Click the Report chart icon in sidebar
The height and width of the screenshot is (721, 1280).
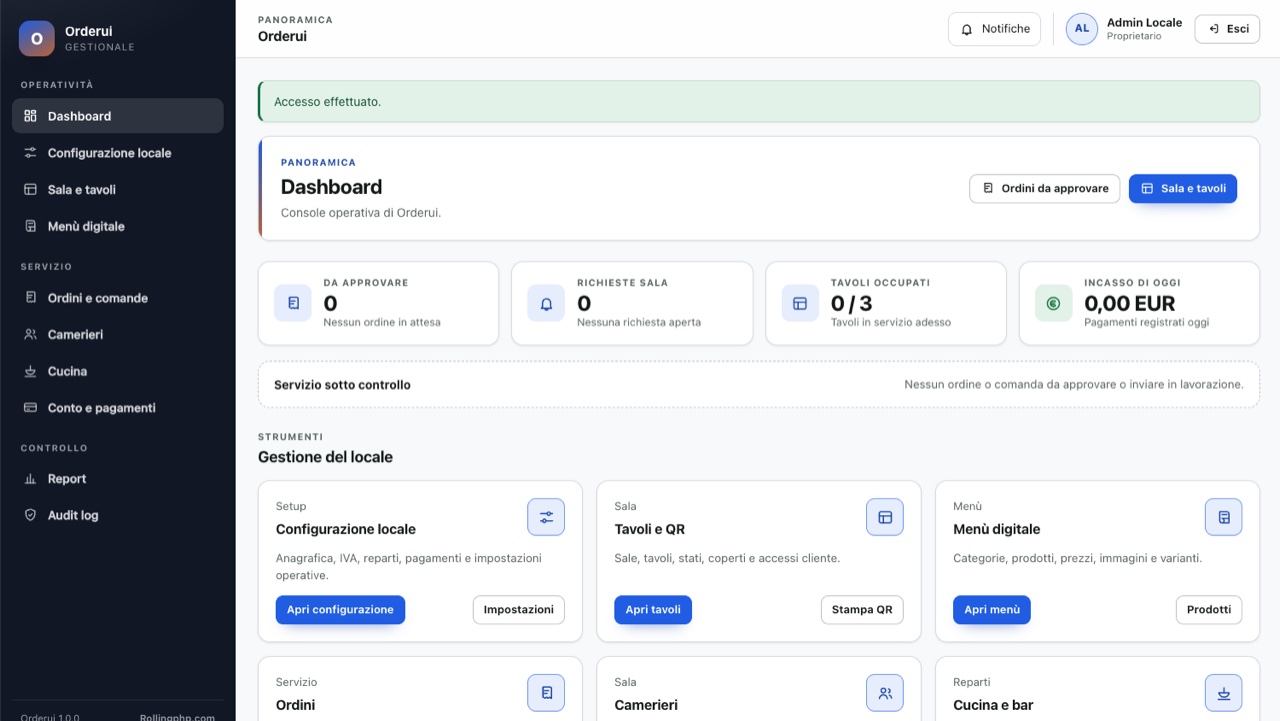[30, 479]
